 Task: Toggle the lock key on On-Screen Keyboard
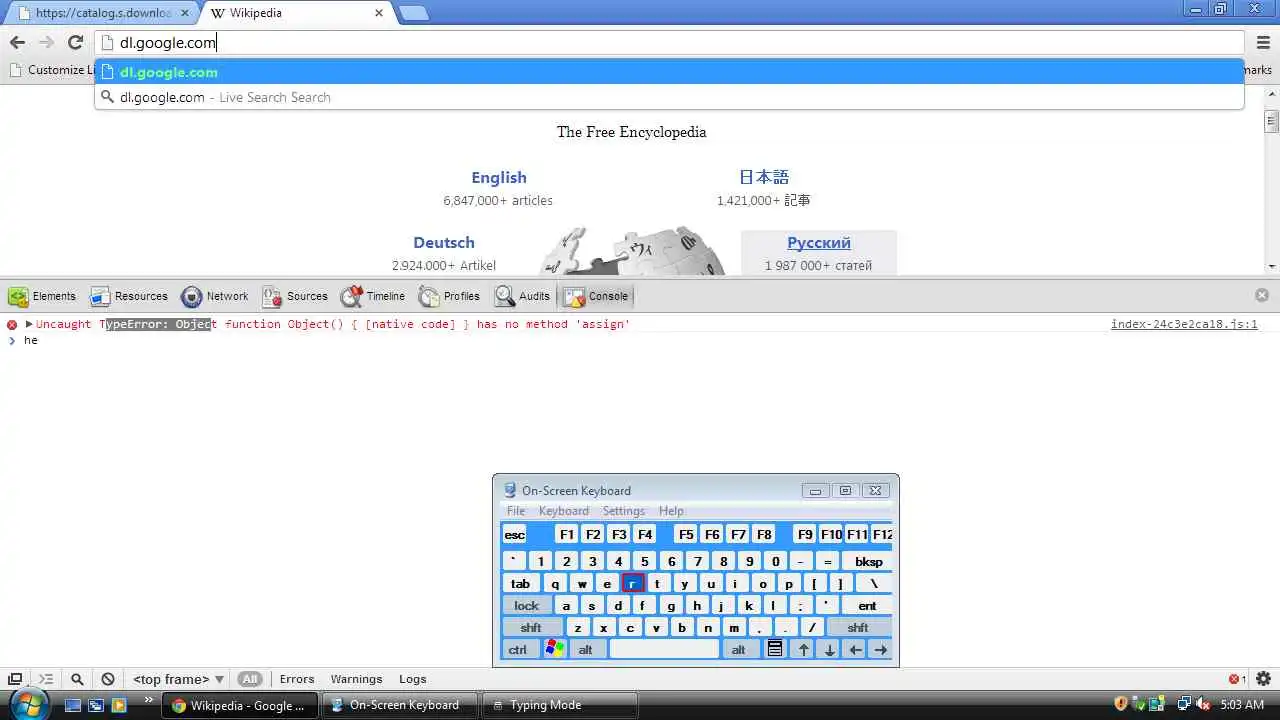click(x=527, y=606)
